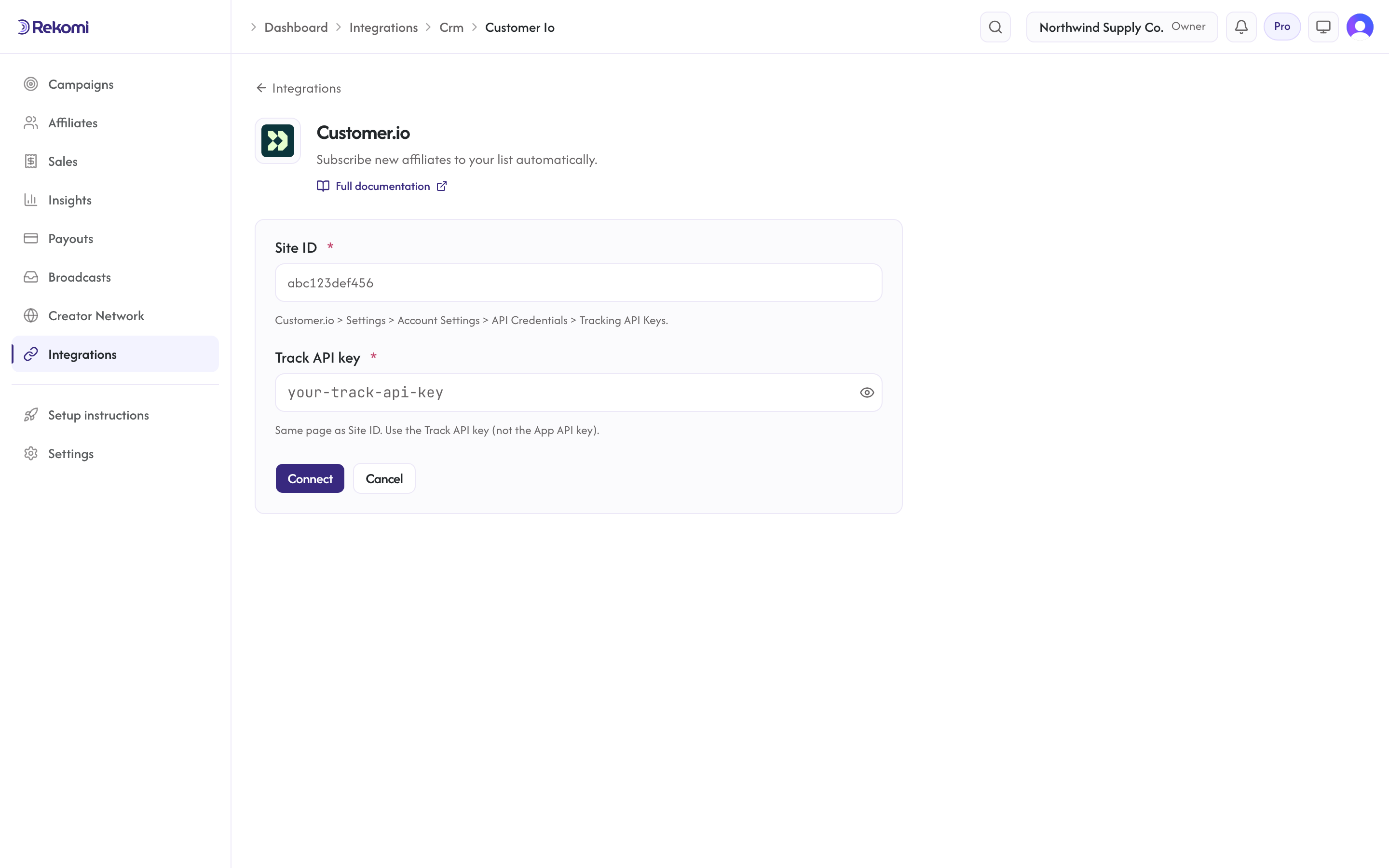Click the Setup instructions rocket icon
The height and width of the screenshot is (868, 1389).
tap(31, 415)
